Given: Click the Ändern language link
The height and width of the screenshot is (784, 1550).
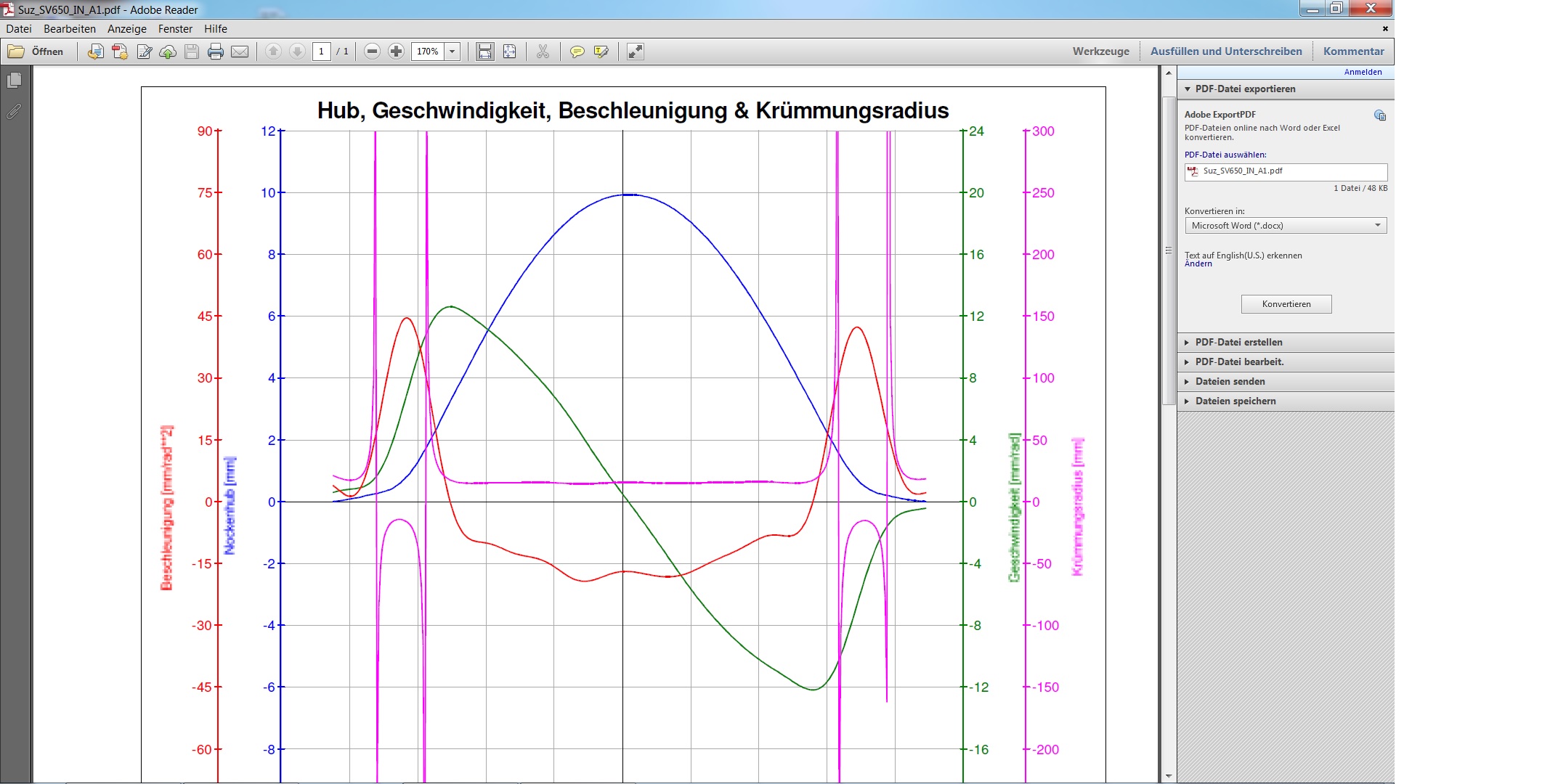Looking at the screenshot, I should [x=1198, y=264].
